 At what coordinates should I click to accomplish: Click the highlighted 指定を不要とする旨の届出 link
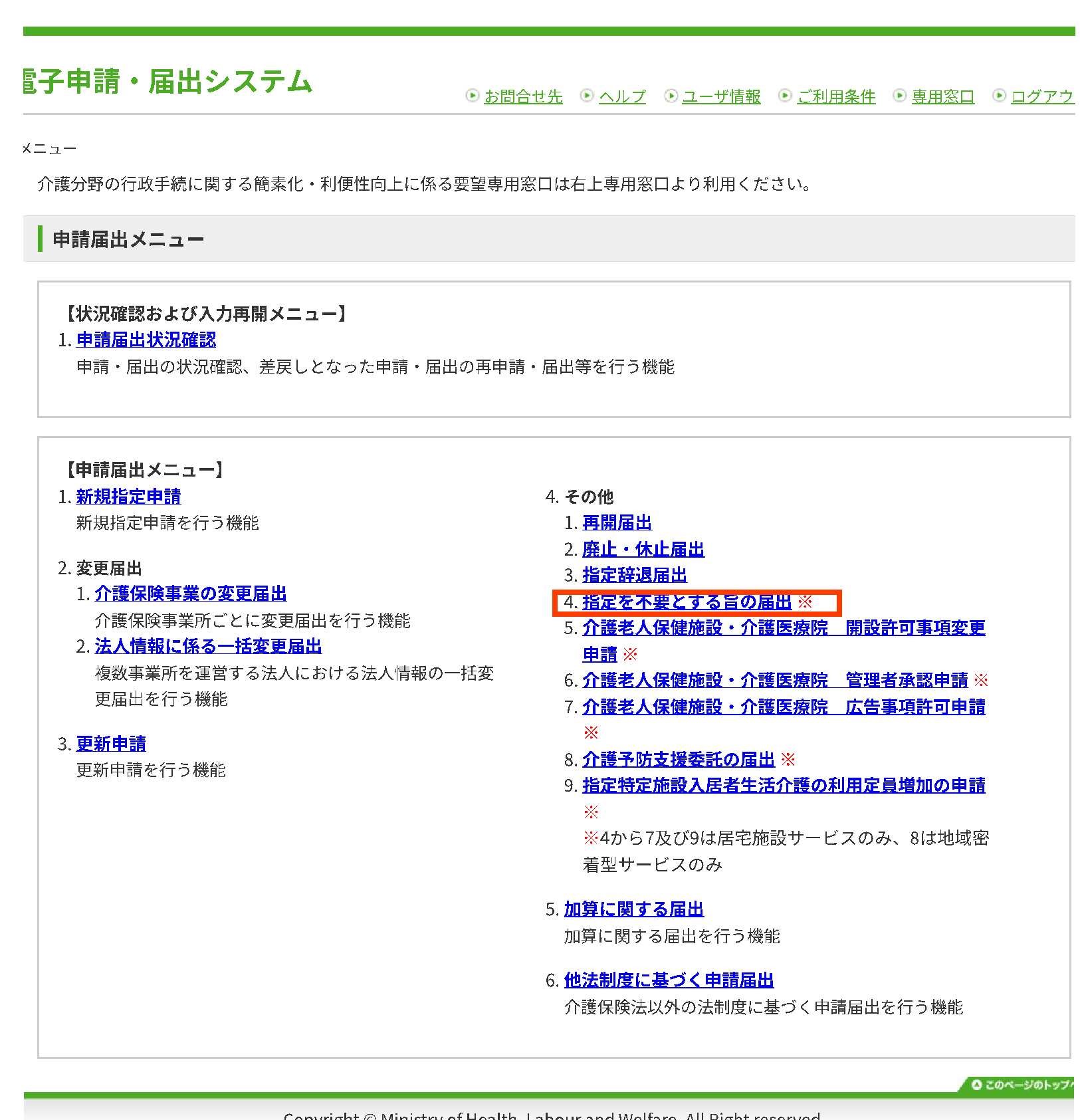[686, 602]
